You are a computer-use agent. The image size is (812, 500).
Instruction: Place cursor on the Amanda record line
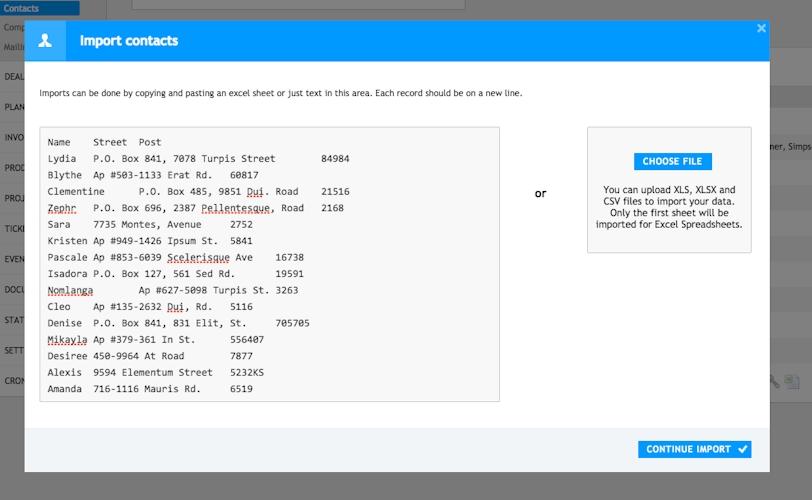(150, 389)
